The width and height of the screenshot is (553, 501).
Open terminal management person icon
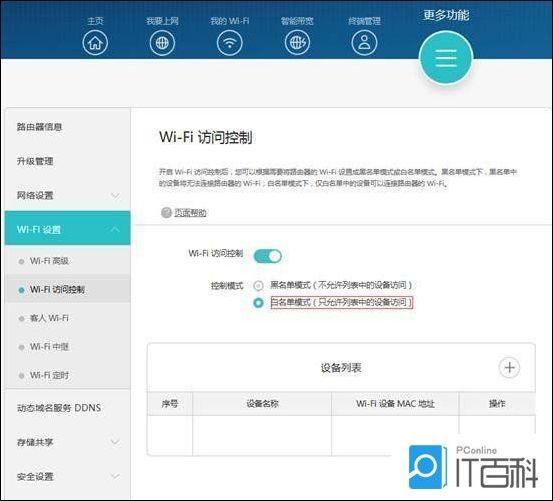364,43
